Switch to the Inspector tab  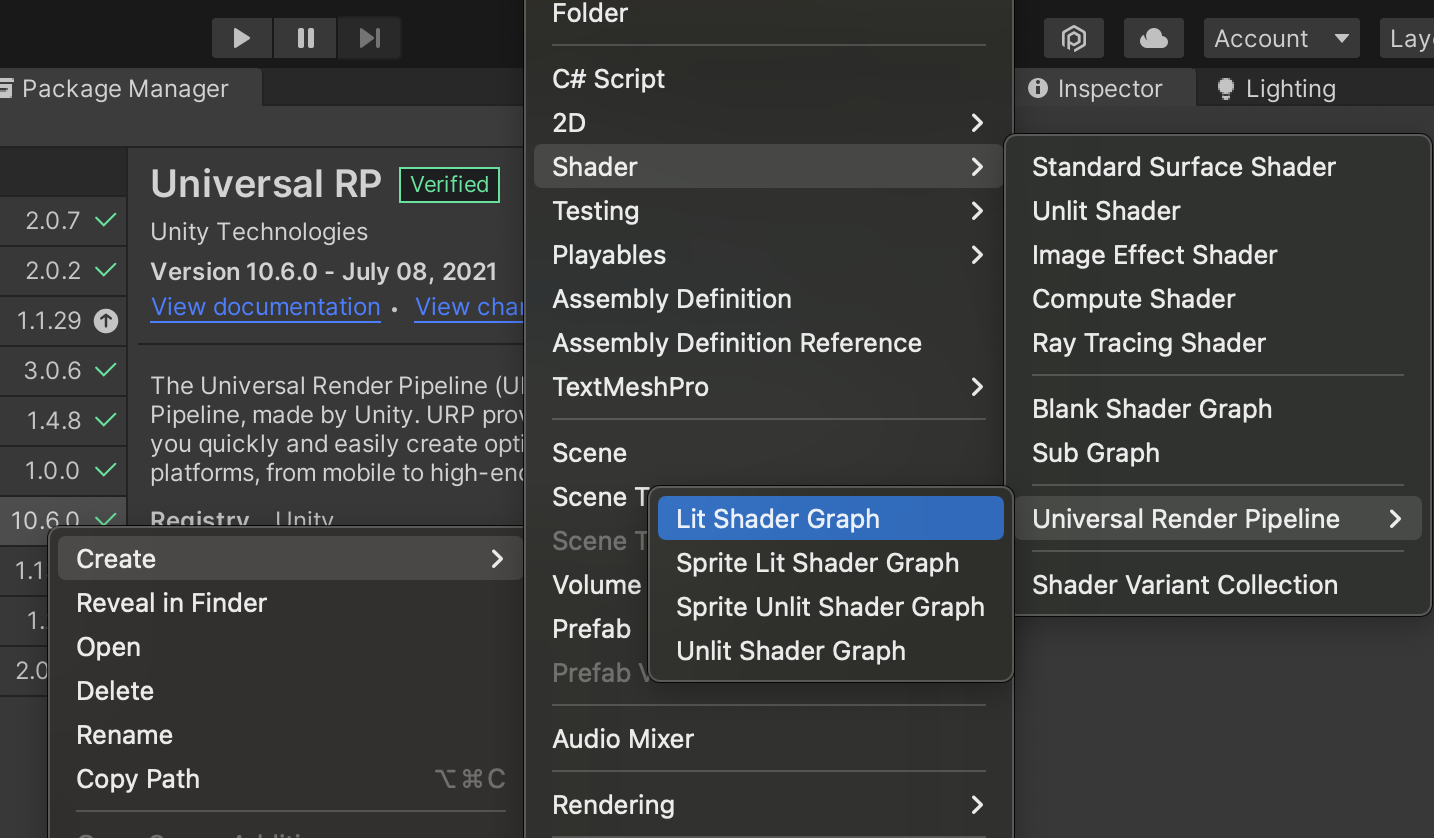pos(1105,88)
